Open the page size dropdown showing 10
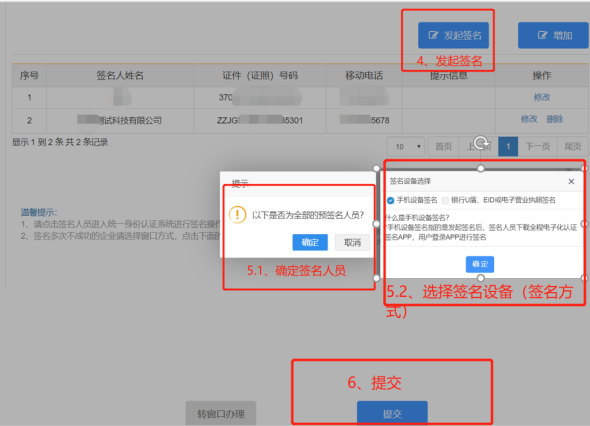The height and width of the screenshot is (426, 590). [406, 146]
